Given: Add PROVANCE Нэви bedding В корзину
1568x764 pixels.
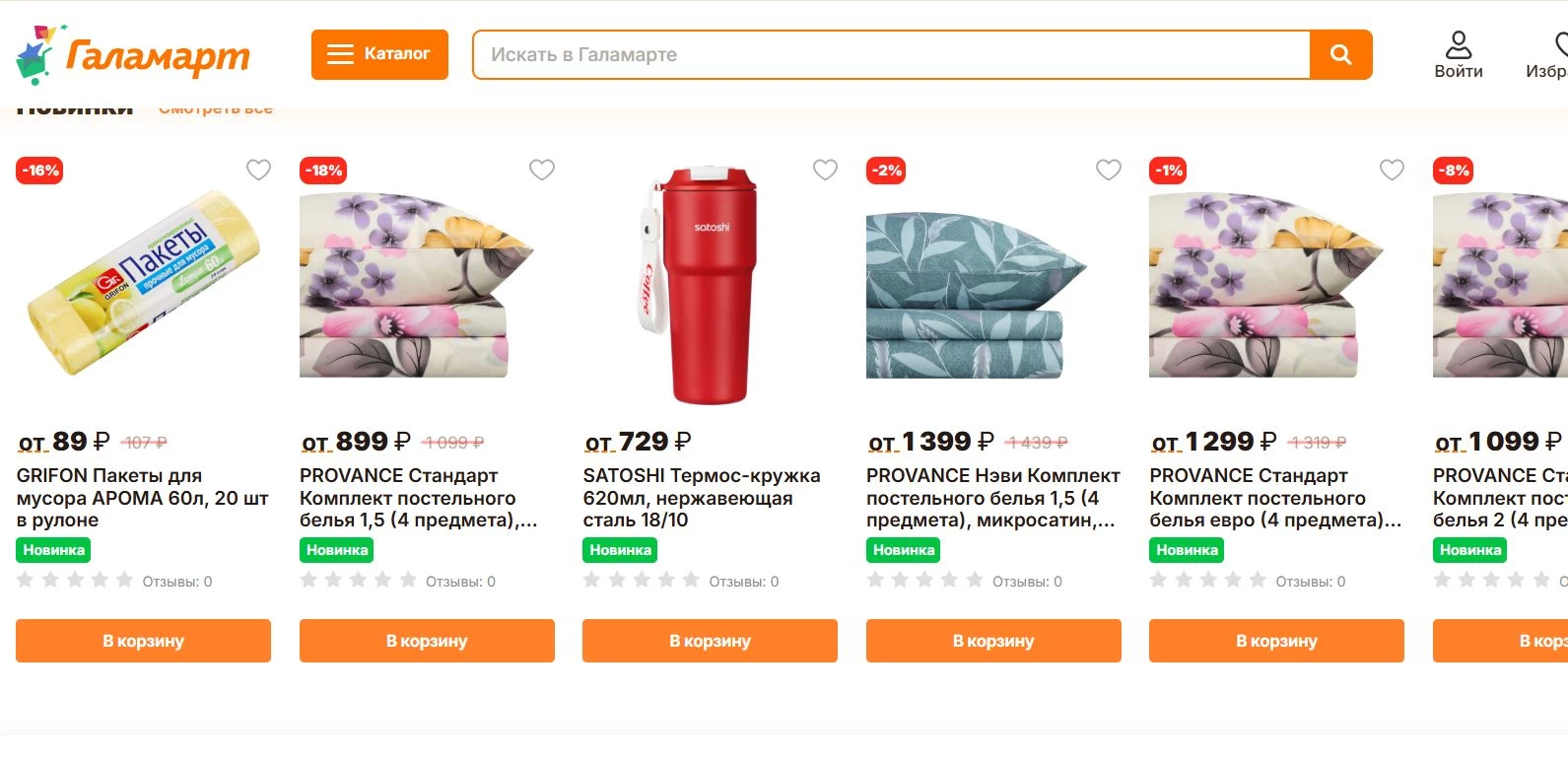Looking at the screenshot, I should pos(992,641).
